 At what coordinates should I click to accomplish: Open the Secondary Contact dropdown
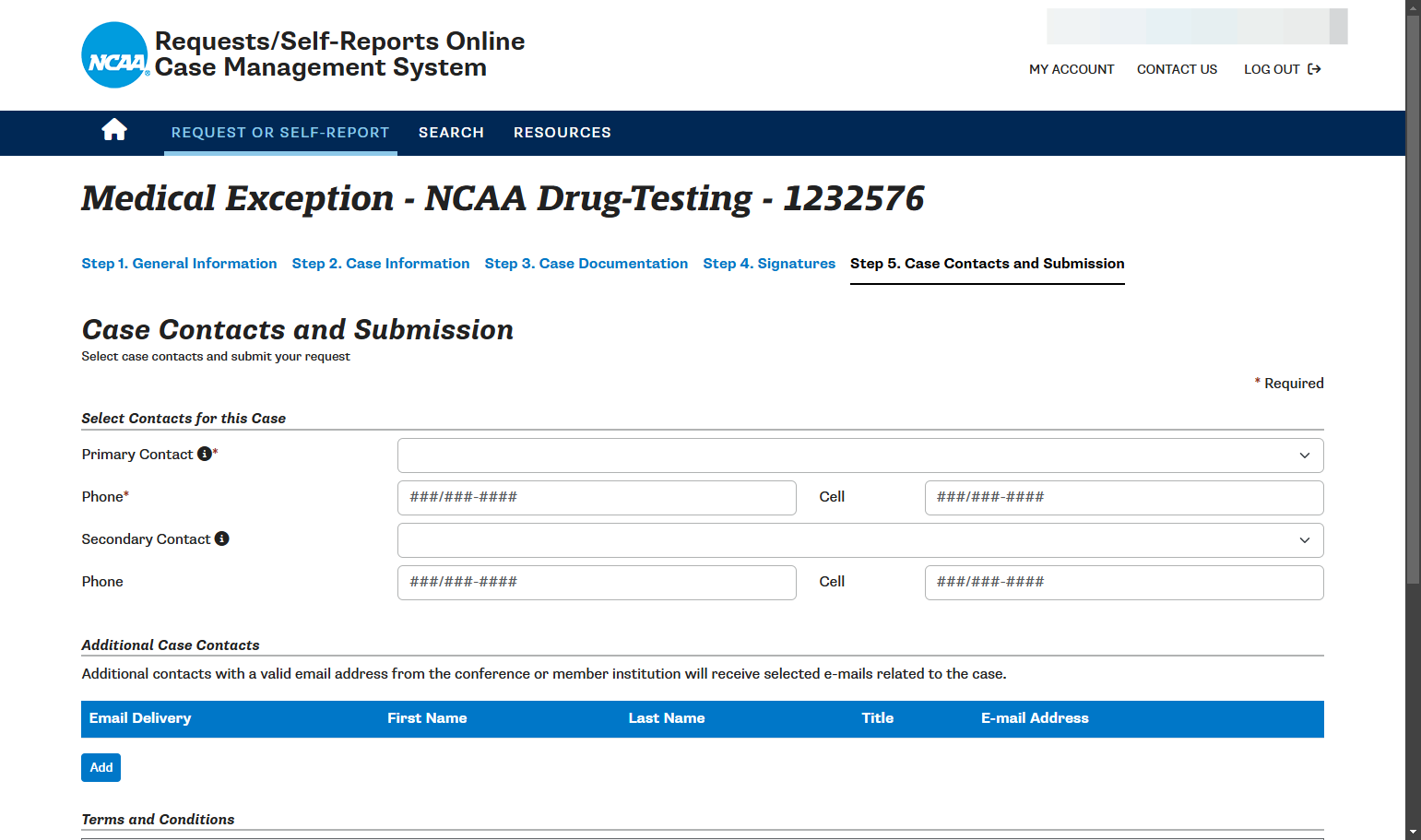pos(860,540)
